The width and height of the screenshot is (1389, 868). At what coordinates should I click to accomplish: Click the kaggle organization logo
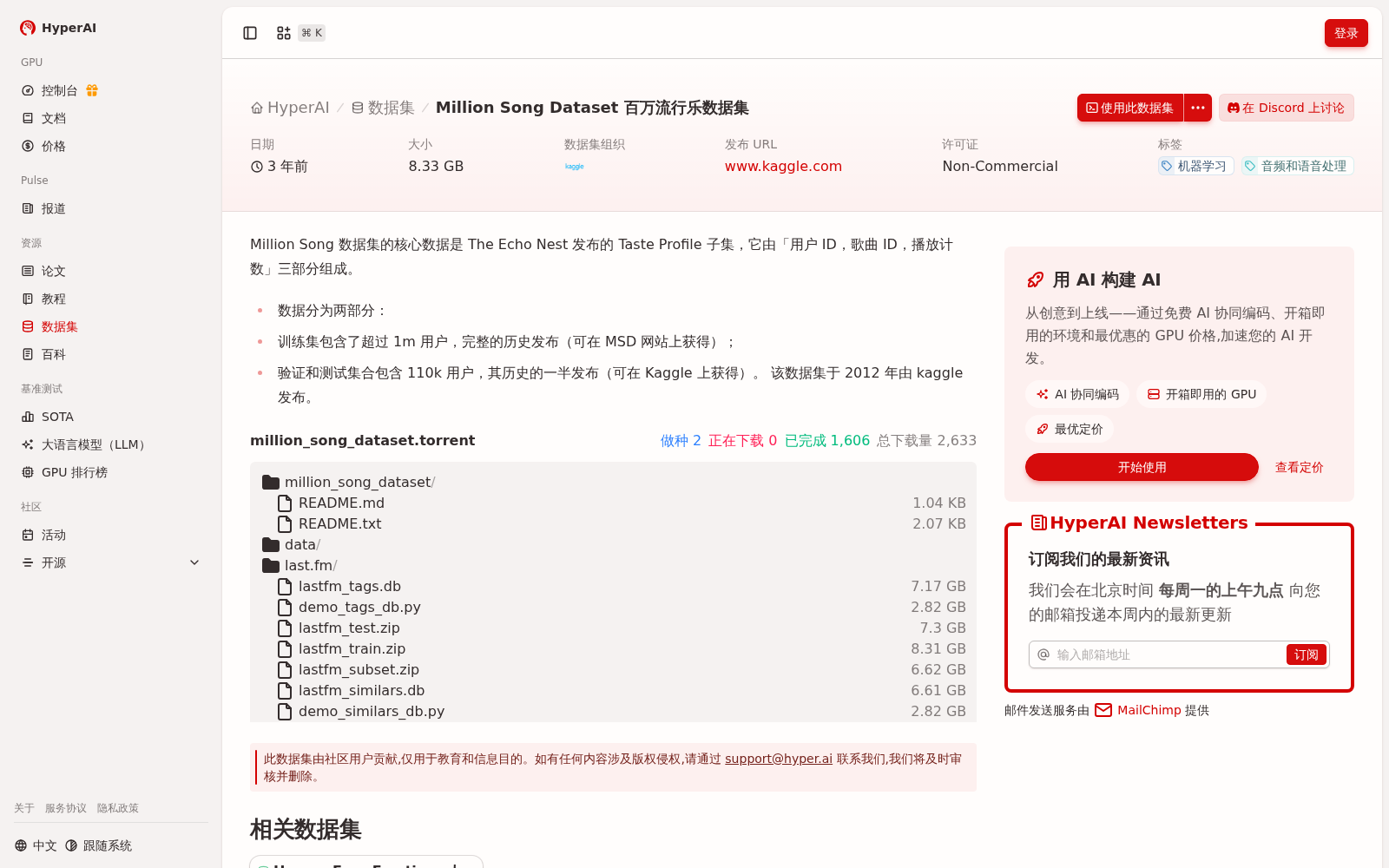coord(575,167)
